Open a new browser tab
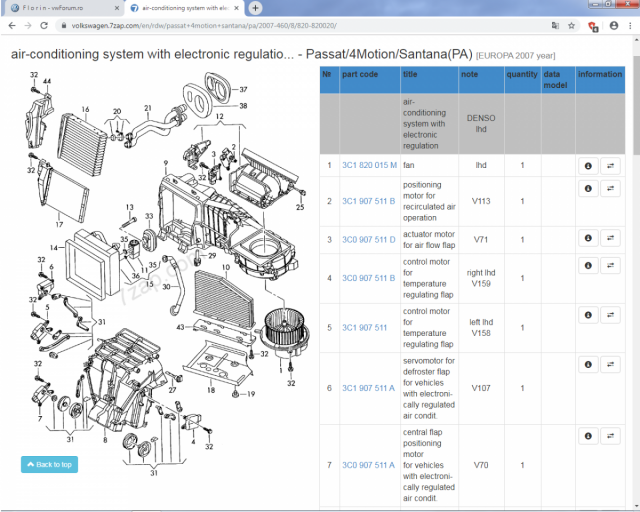Viewport: 640px width, 512px height. click(x=255, y=7)
